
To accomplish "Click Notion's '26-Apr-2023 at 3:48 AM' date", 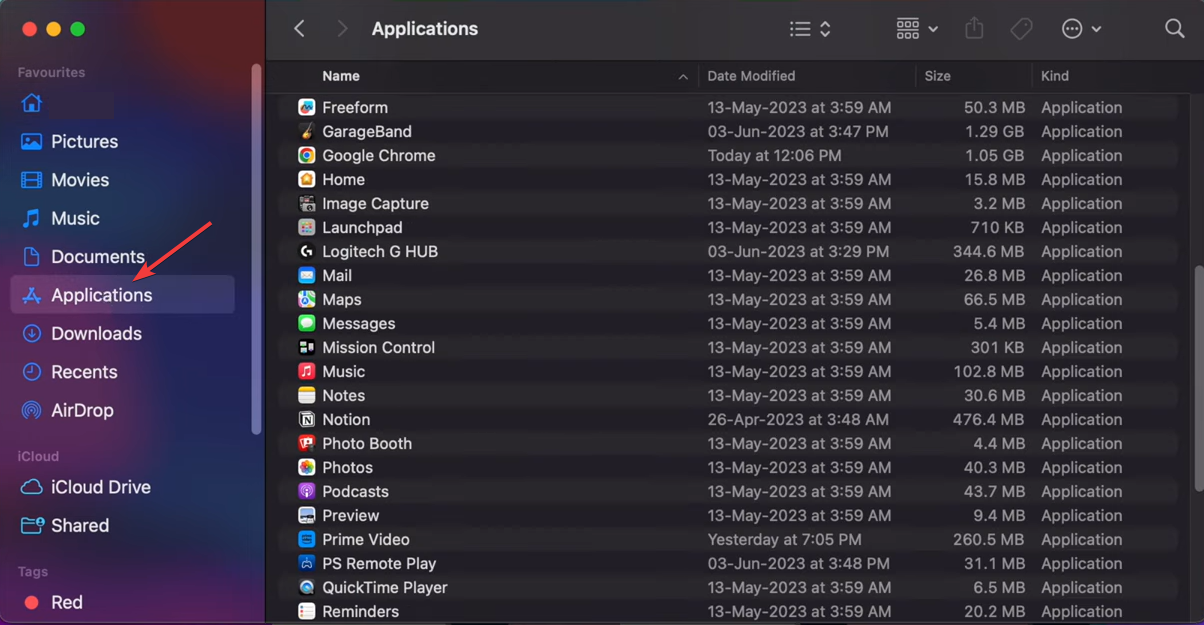I will coord(798,419).
